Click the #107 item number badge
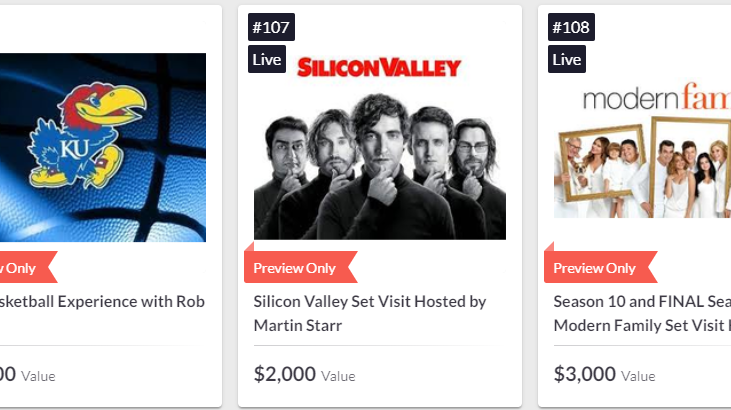The height and width of the screenshot is (410, 731). pyautogui.click(x=271, y=27)
